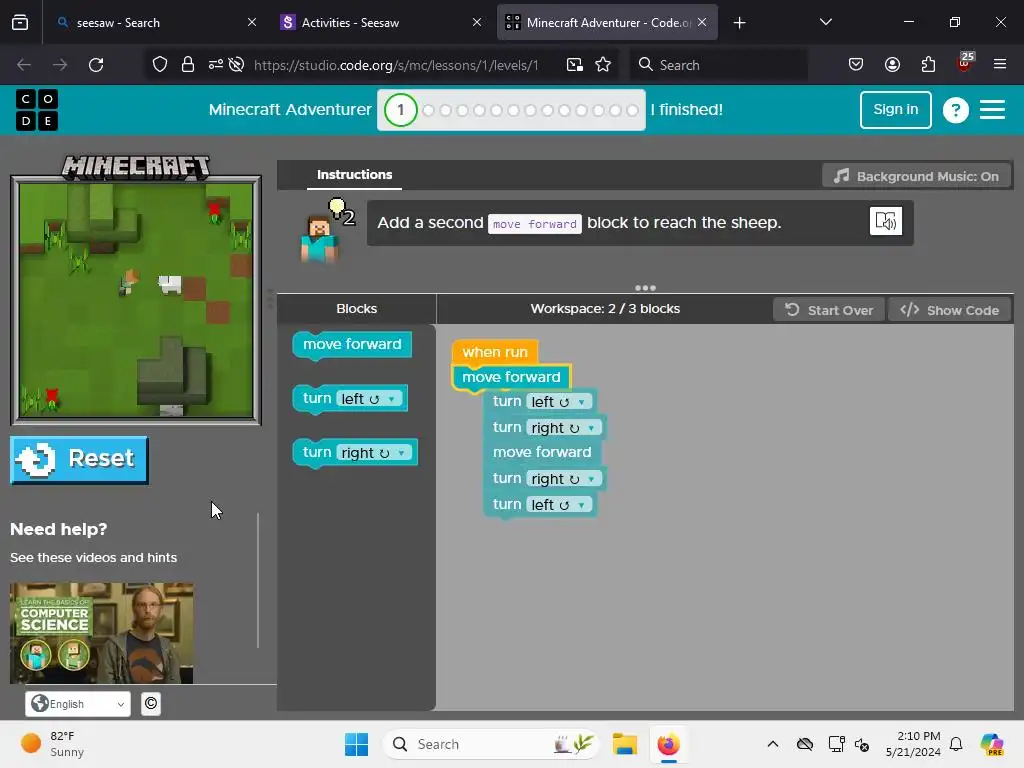The width and height of the screenshot is (1024, 768).
Task: Bookmark this page with the star icon
Action: [603, 65]
